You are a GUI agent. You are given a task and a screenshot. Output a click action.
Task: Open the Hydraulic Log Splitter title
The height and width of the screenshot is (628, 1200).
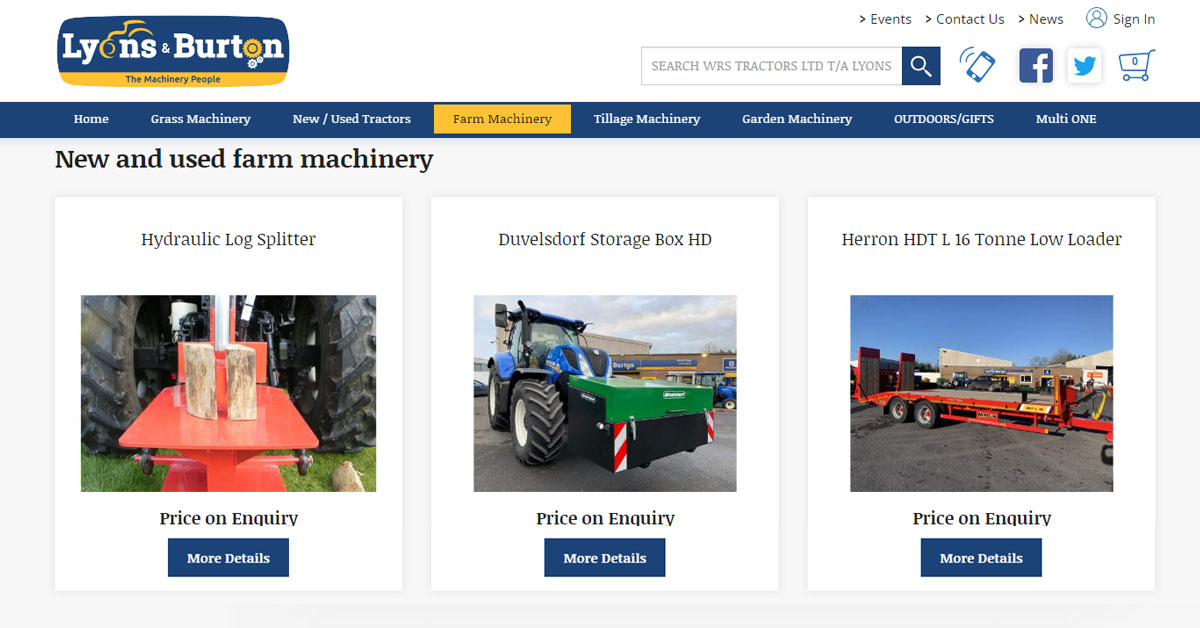[228, 240]
